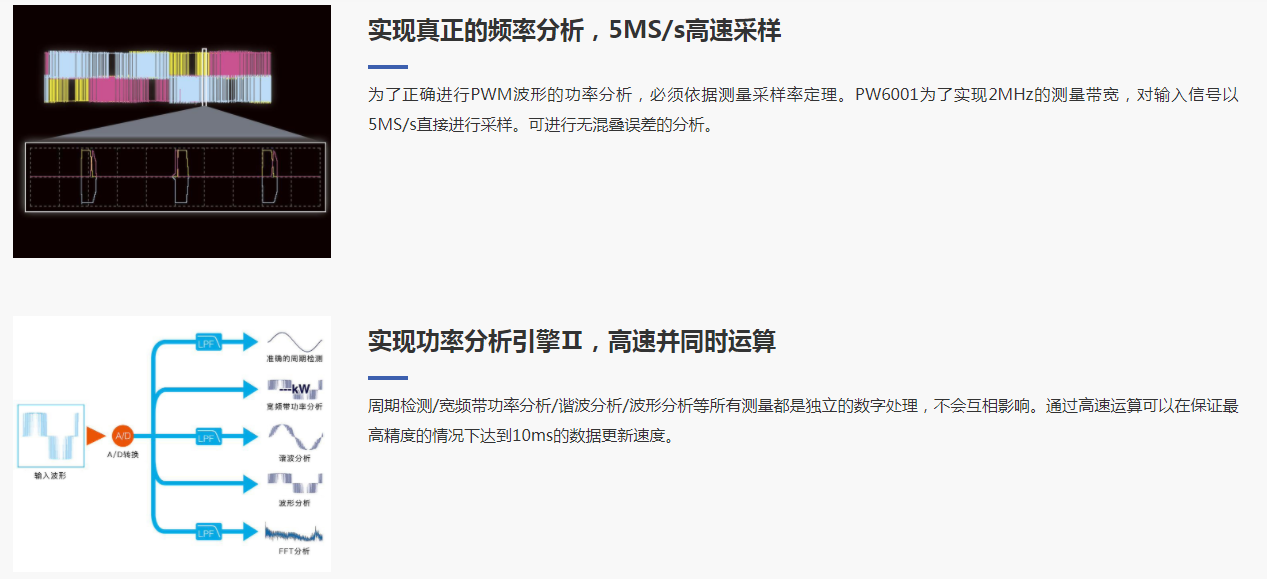Viewport: 1267px width, 579px height.
Task: Click the 波形分析 waveform analysis icon
Action: pos(294,484)
